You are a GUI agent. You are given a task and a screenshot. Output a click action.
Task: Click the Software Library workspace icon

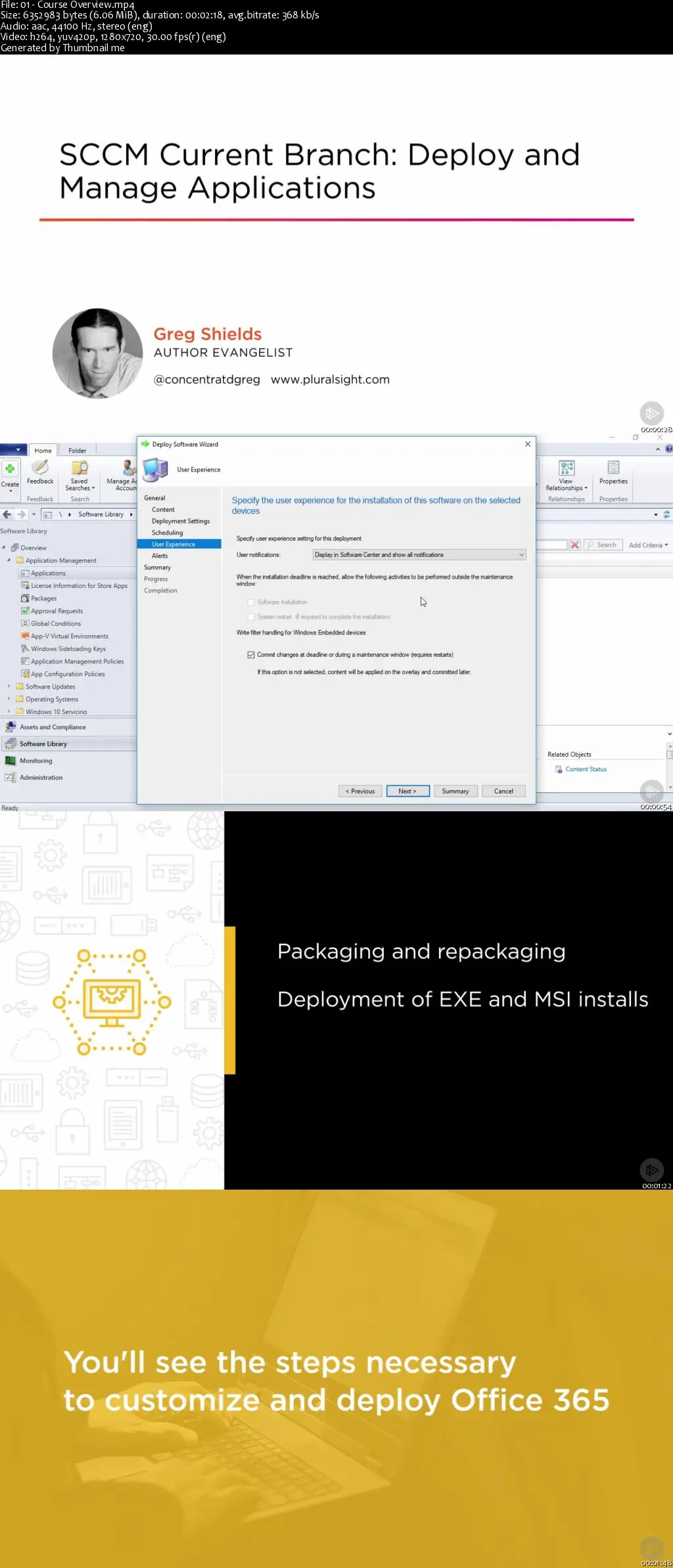(x=11, y=744)
